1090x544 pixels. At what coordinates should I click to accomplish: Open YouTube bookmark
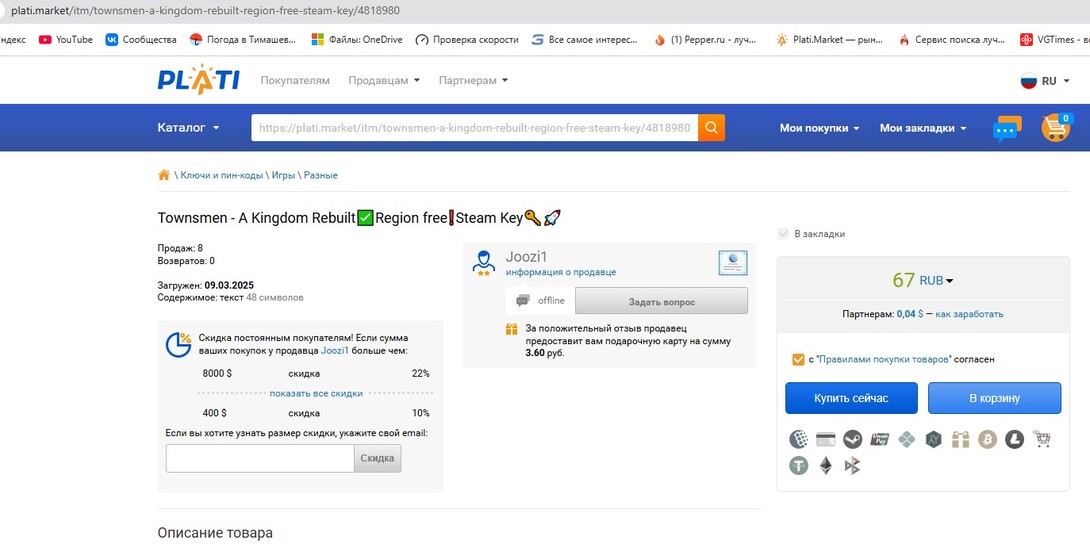point(66,40)
